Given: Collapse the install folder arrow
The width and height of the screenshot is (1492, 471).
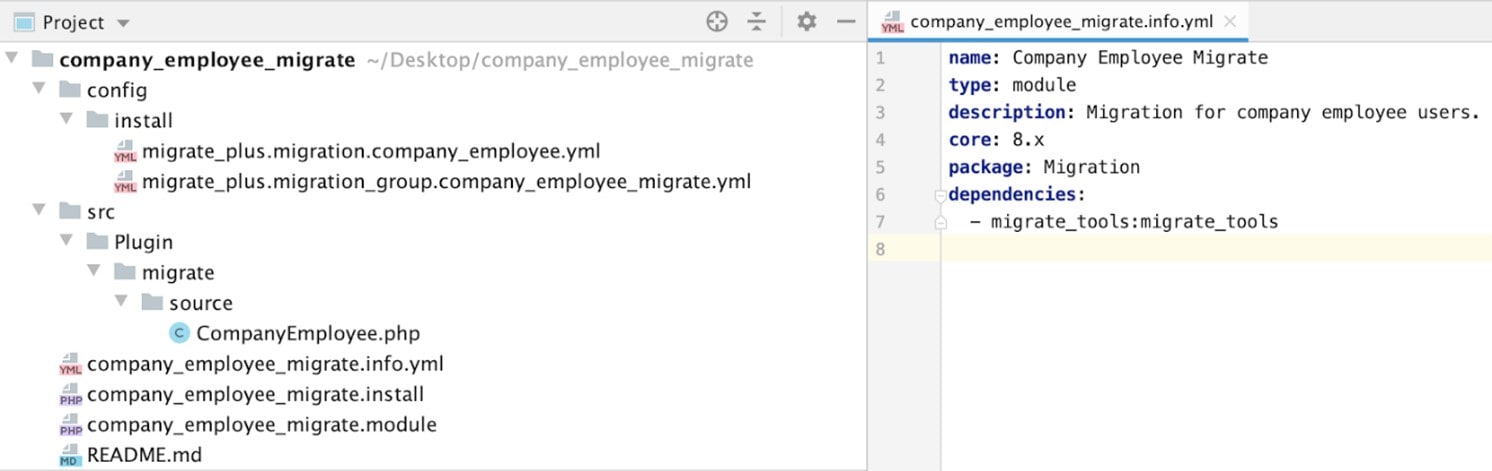Looking at the screenshot, I should 66,119.
